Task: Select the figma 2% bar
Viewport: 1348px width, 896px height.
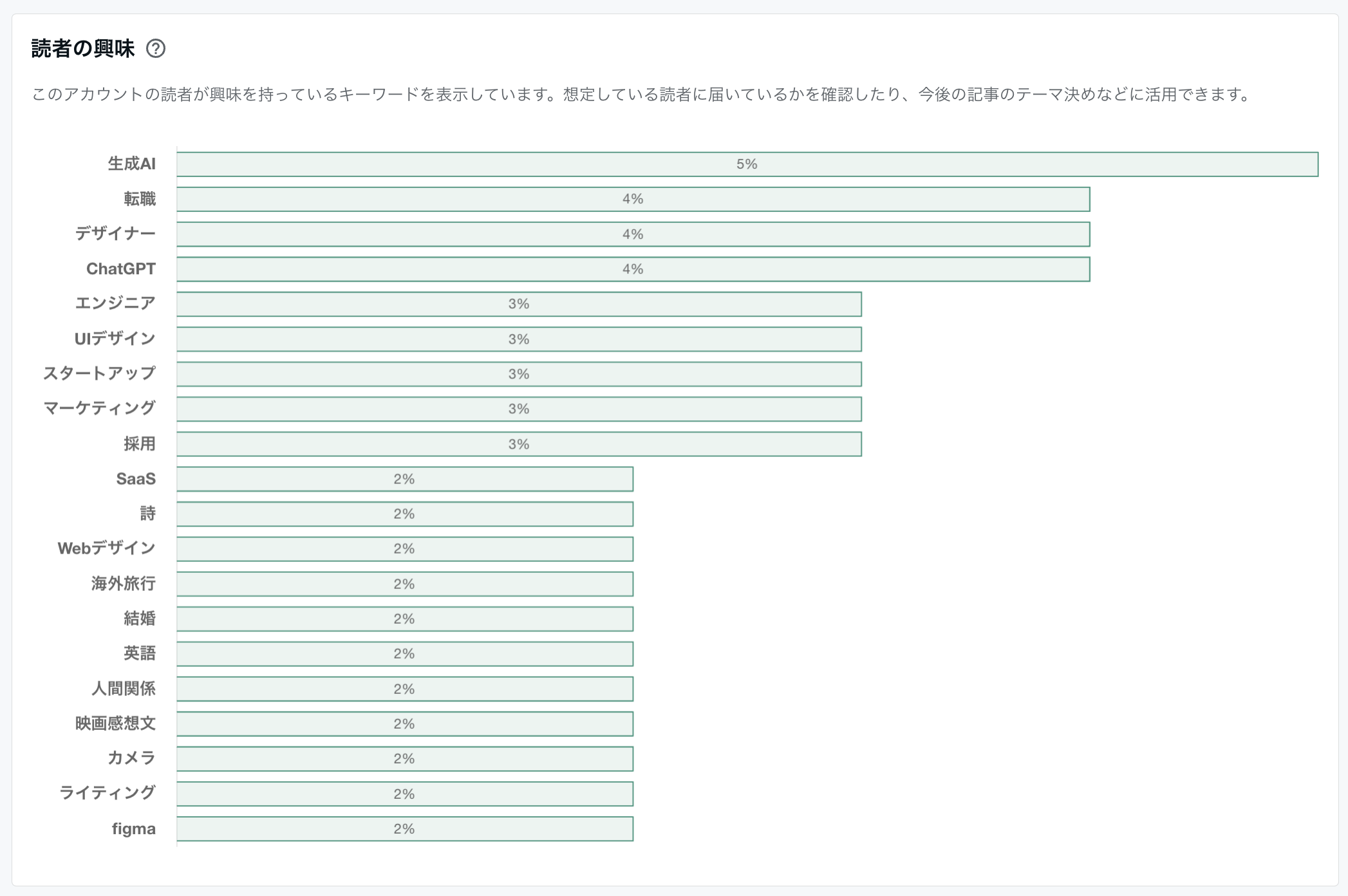Action: click(405, 828)
